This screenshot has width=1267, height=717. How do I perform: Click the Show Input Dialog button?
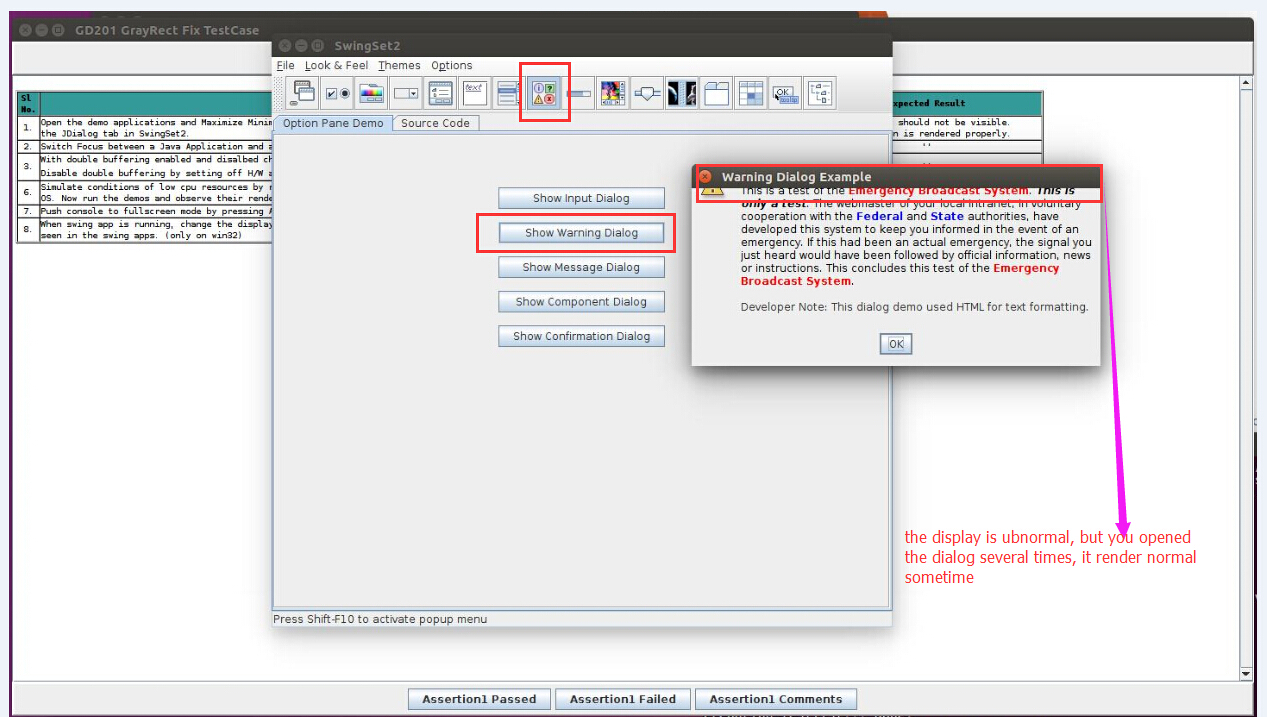point(581,198)
